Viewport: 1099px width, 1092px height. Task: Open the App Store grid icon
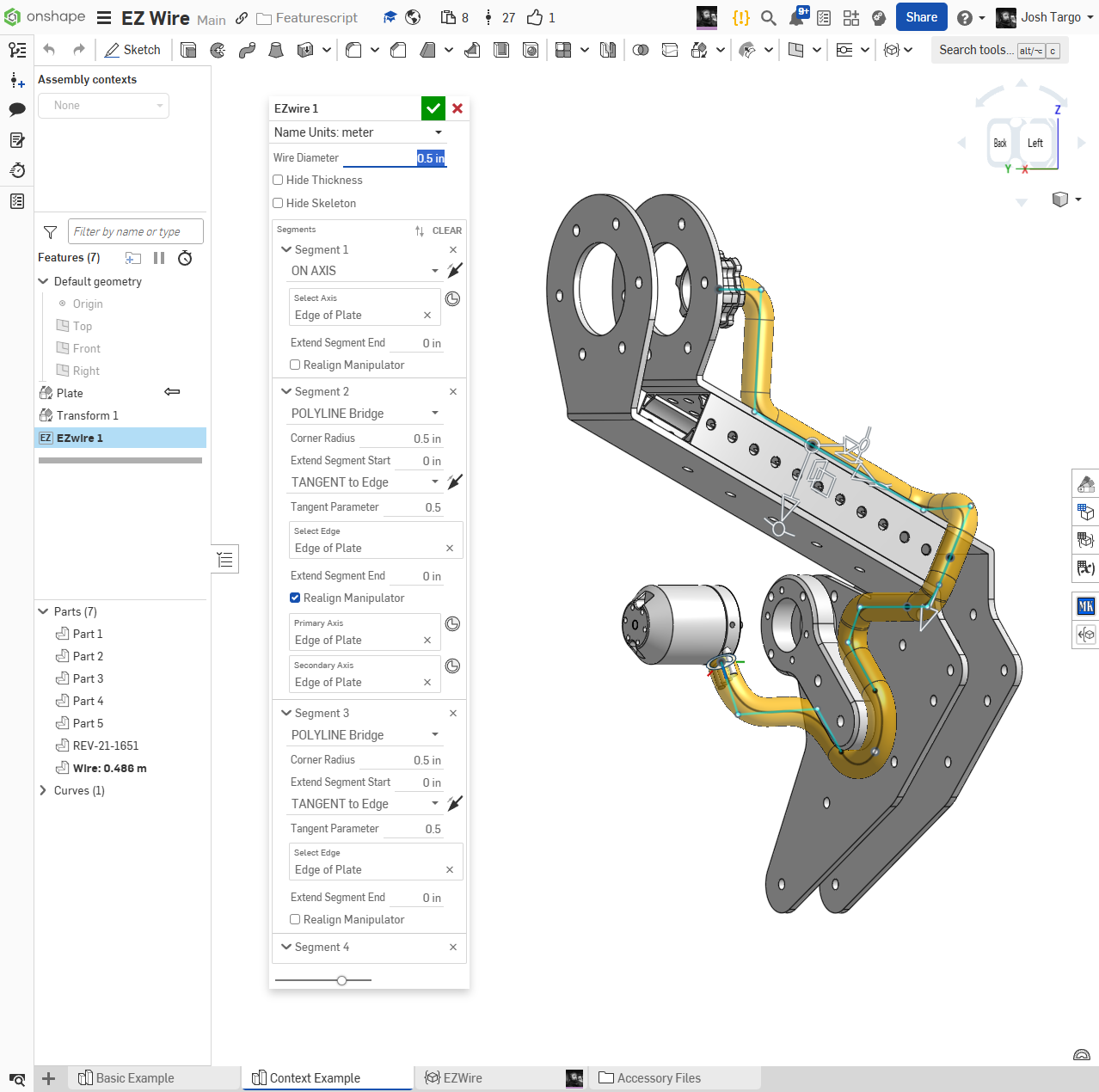point(851,17)
